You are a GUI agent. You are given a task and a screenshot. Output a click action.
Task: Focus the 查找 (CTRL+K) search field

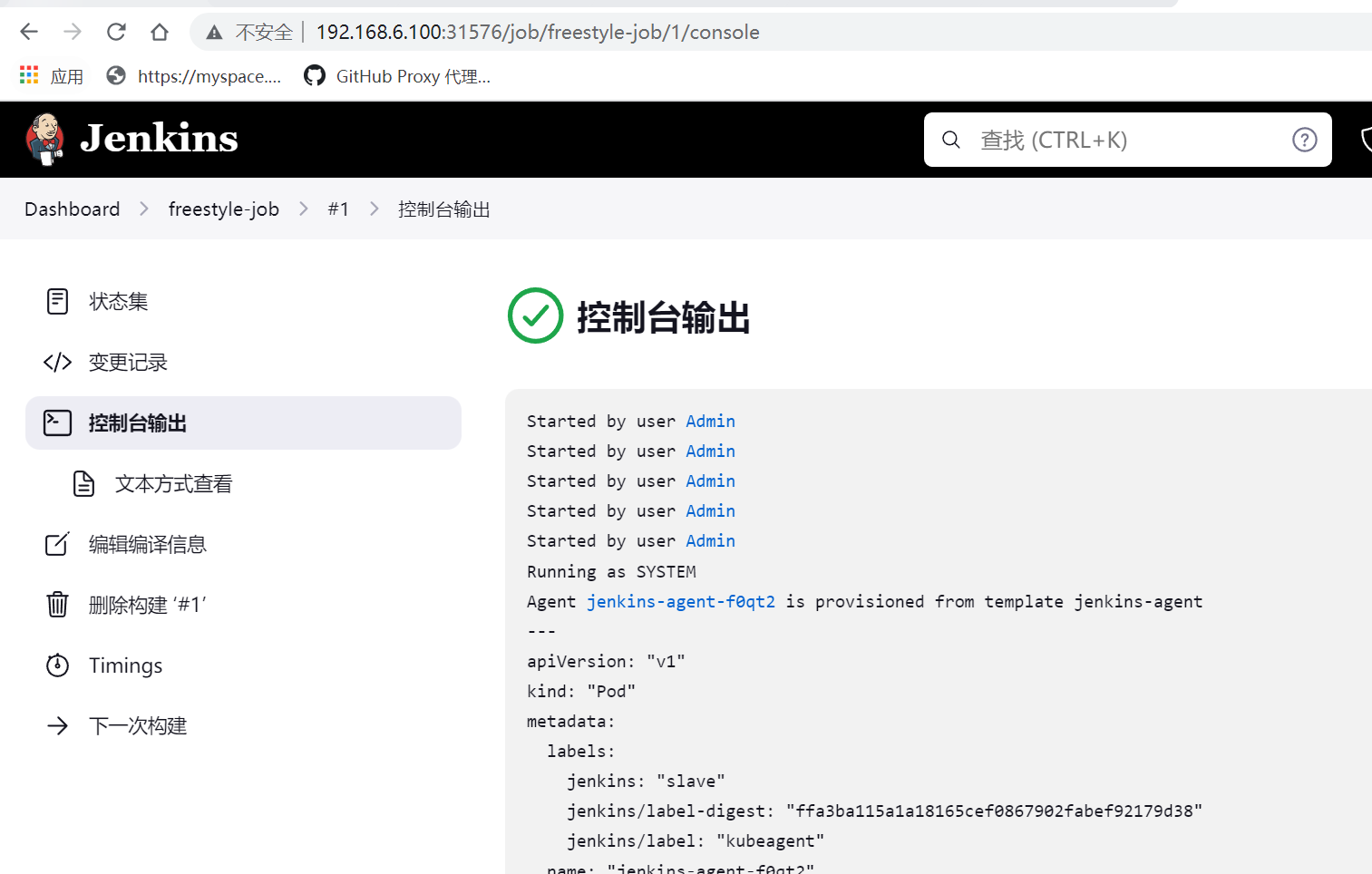point(1127,140)
